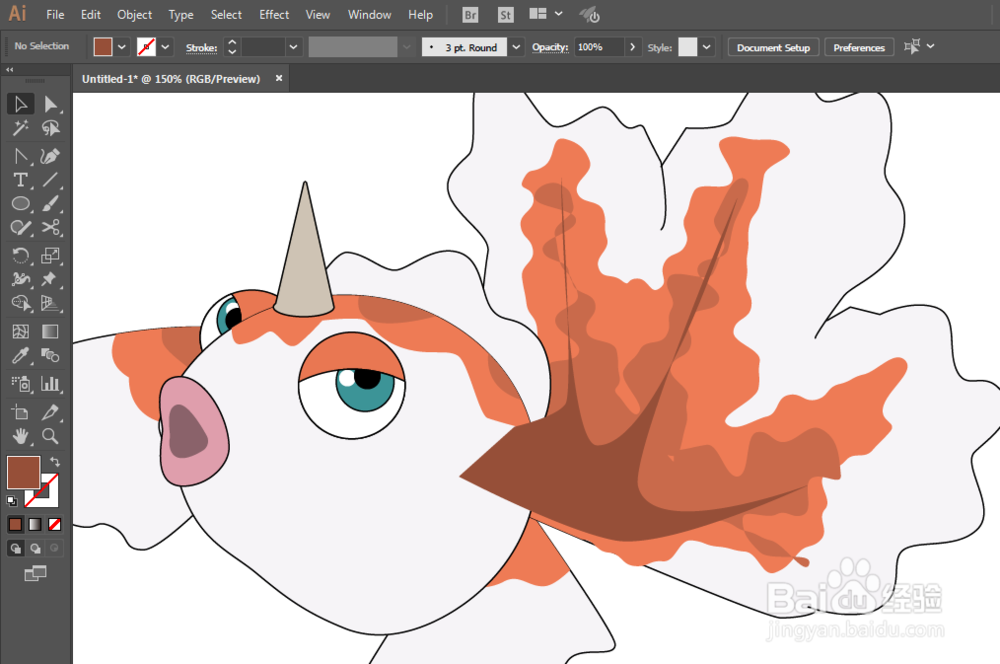Open the Window menu
Image resolution: width=1000 pixels, height=664 pixels.
click(369, 15)
